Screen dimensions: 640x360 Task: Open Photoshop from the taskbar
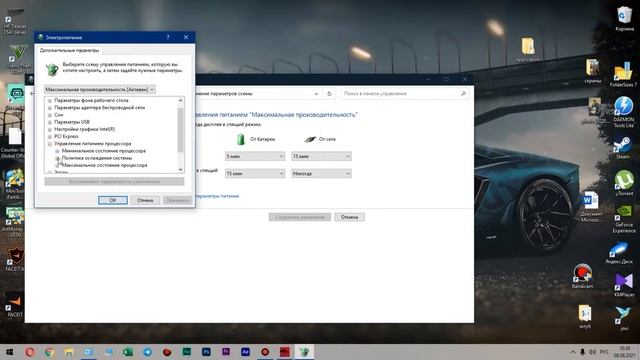(206, 352)
